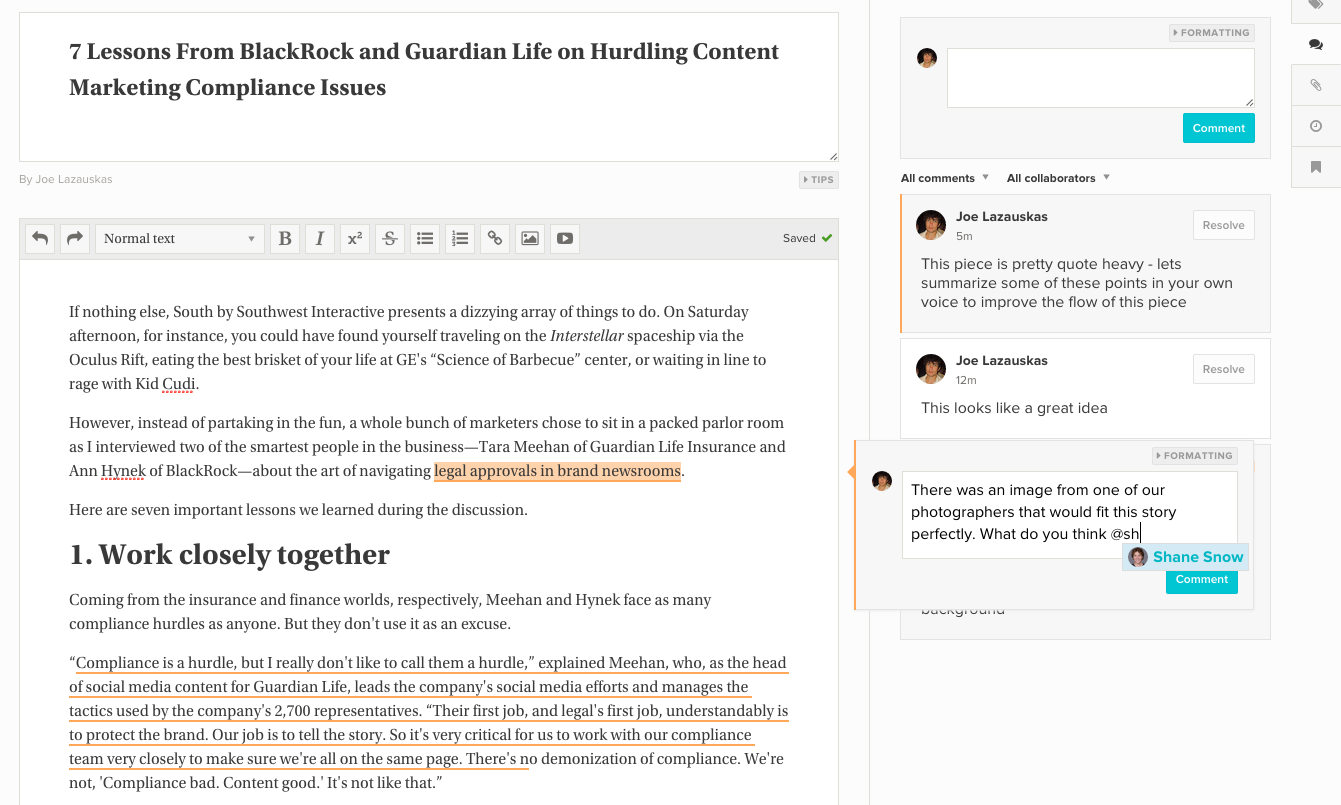Viewport: 1341px width, 805px height.
Task: Expand the All collaborators filter
Action: pos(1058,178)
